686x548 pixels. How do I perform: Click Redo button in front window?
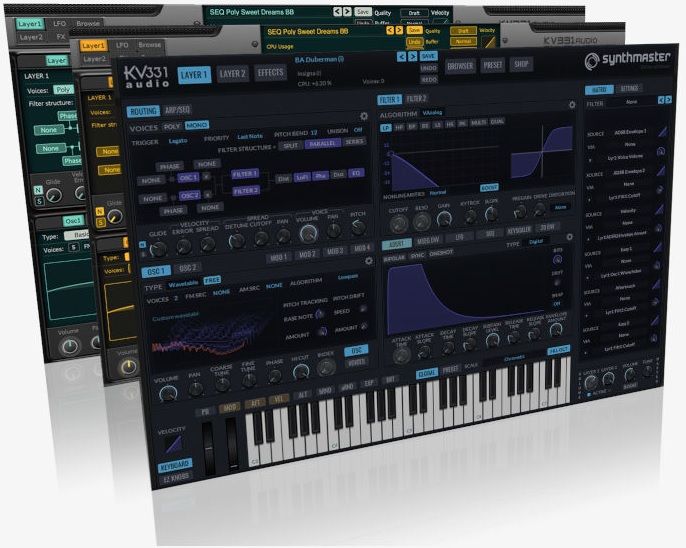[429, 79]
